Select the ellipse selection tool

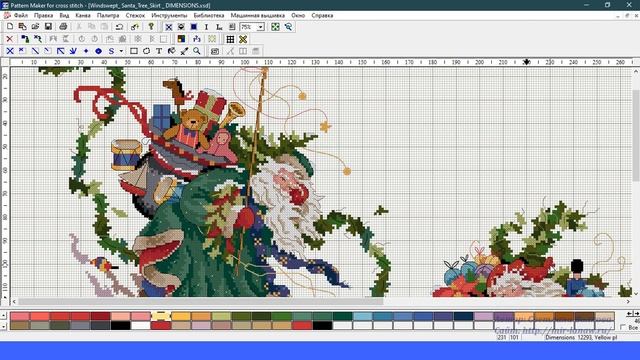[146, 51]
